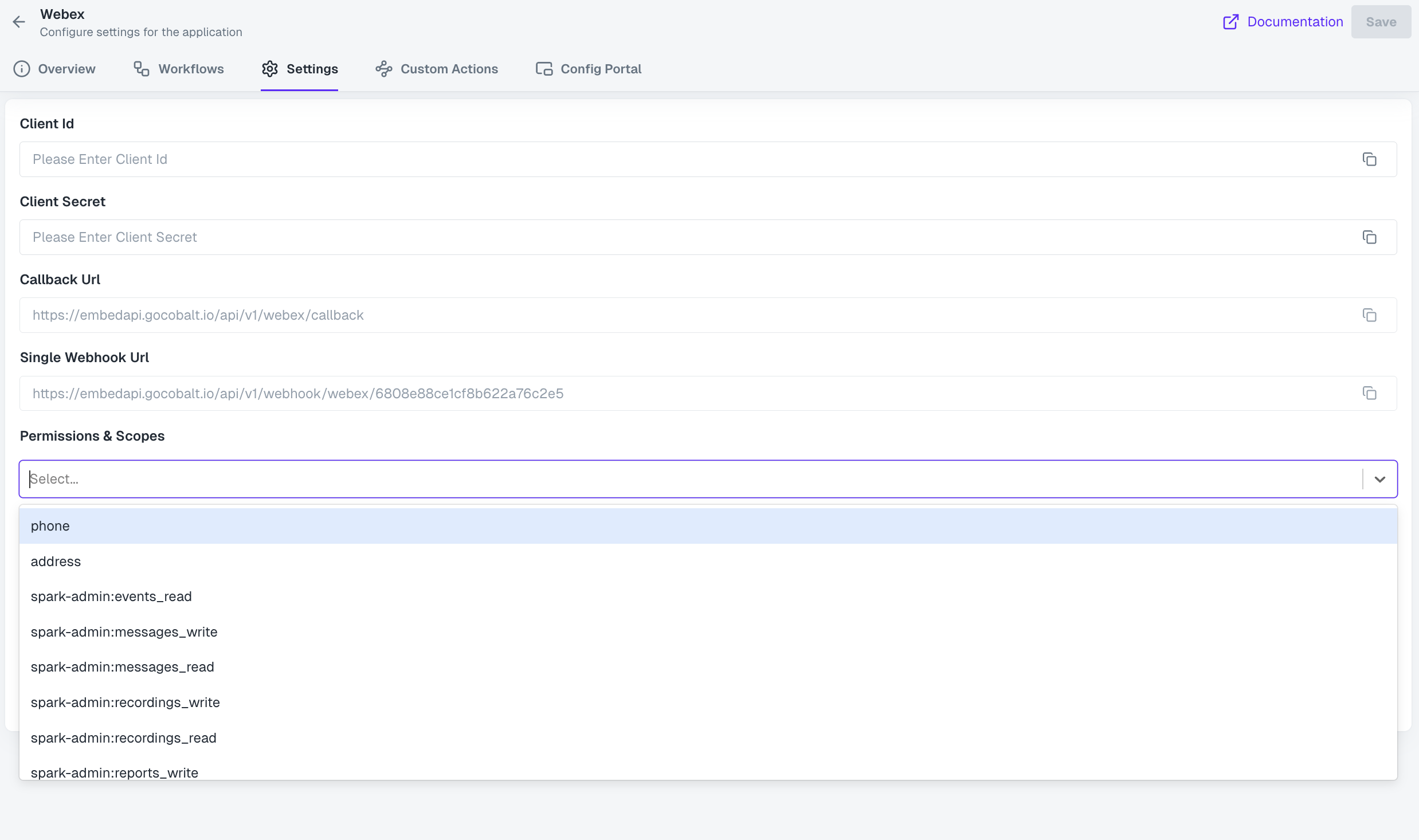Copy the Client Id field value
This screenshot has height=840, width=1419.
tap(1370, 159)
